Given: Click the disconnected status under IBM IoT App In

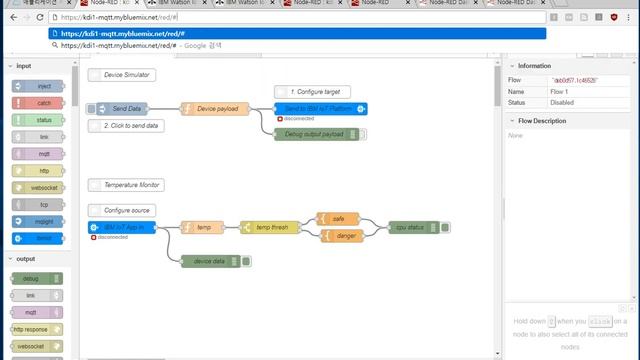Looking at the screenshot, I should pyautogui.click(x=109, y=237).
